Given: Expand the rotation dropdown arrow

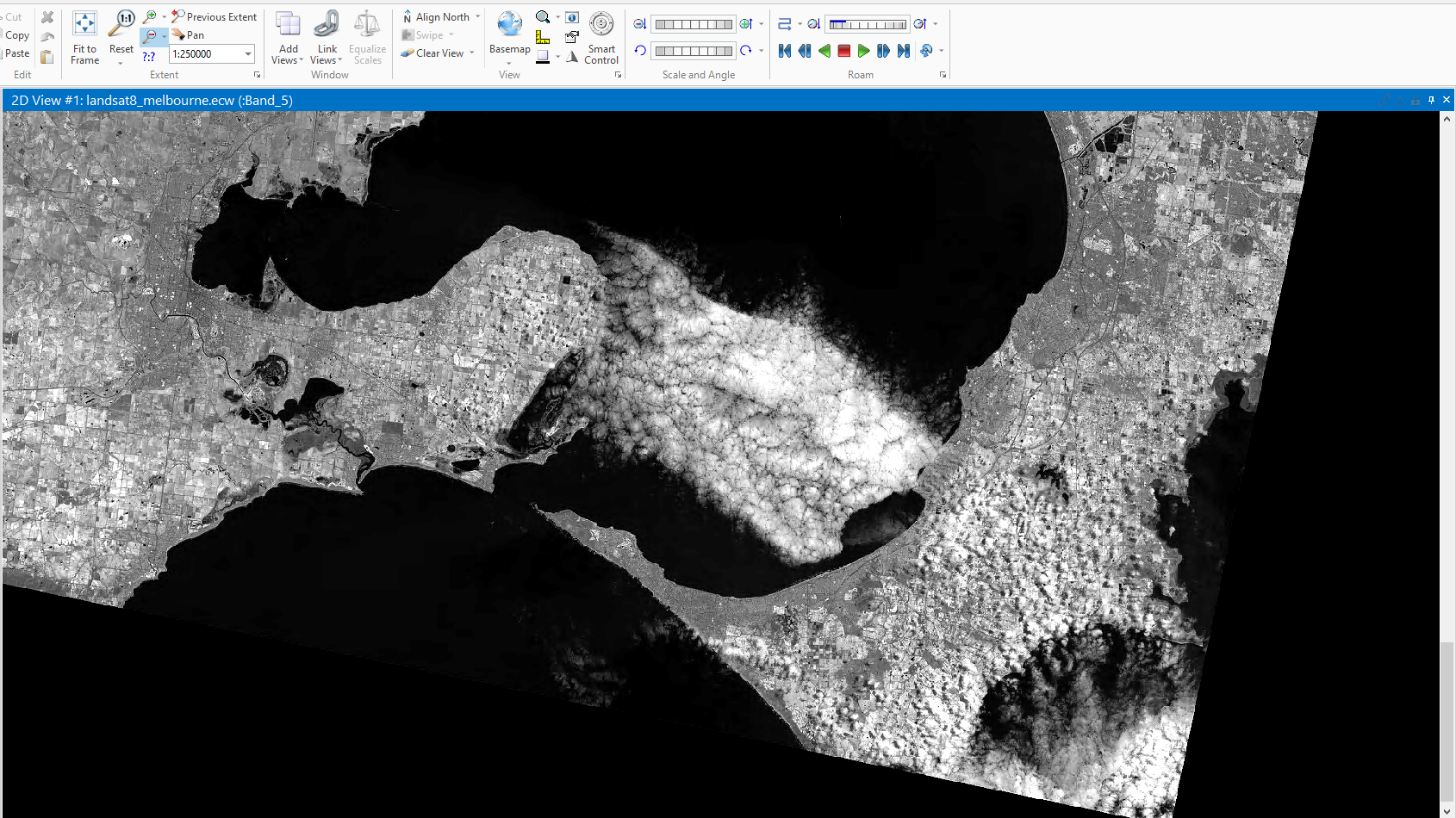Looking at the screenshot, I should [x=762, y=51].
